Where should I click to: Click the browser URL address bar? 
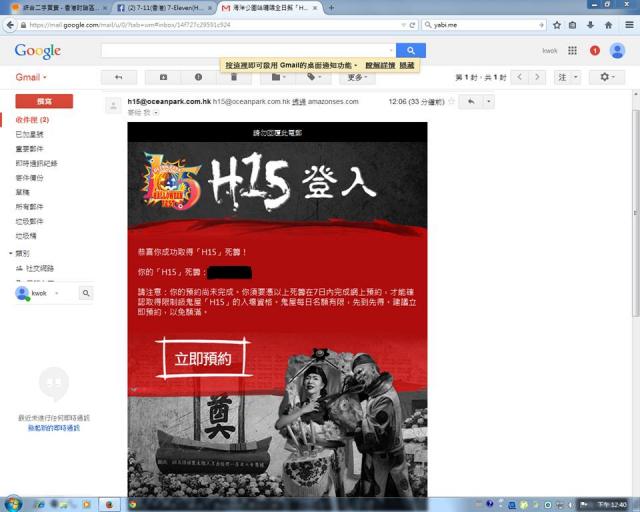[x=212, y=25]
